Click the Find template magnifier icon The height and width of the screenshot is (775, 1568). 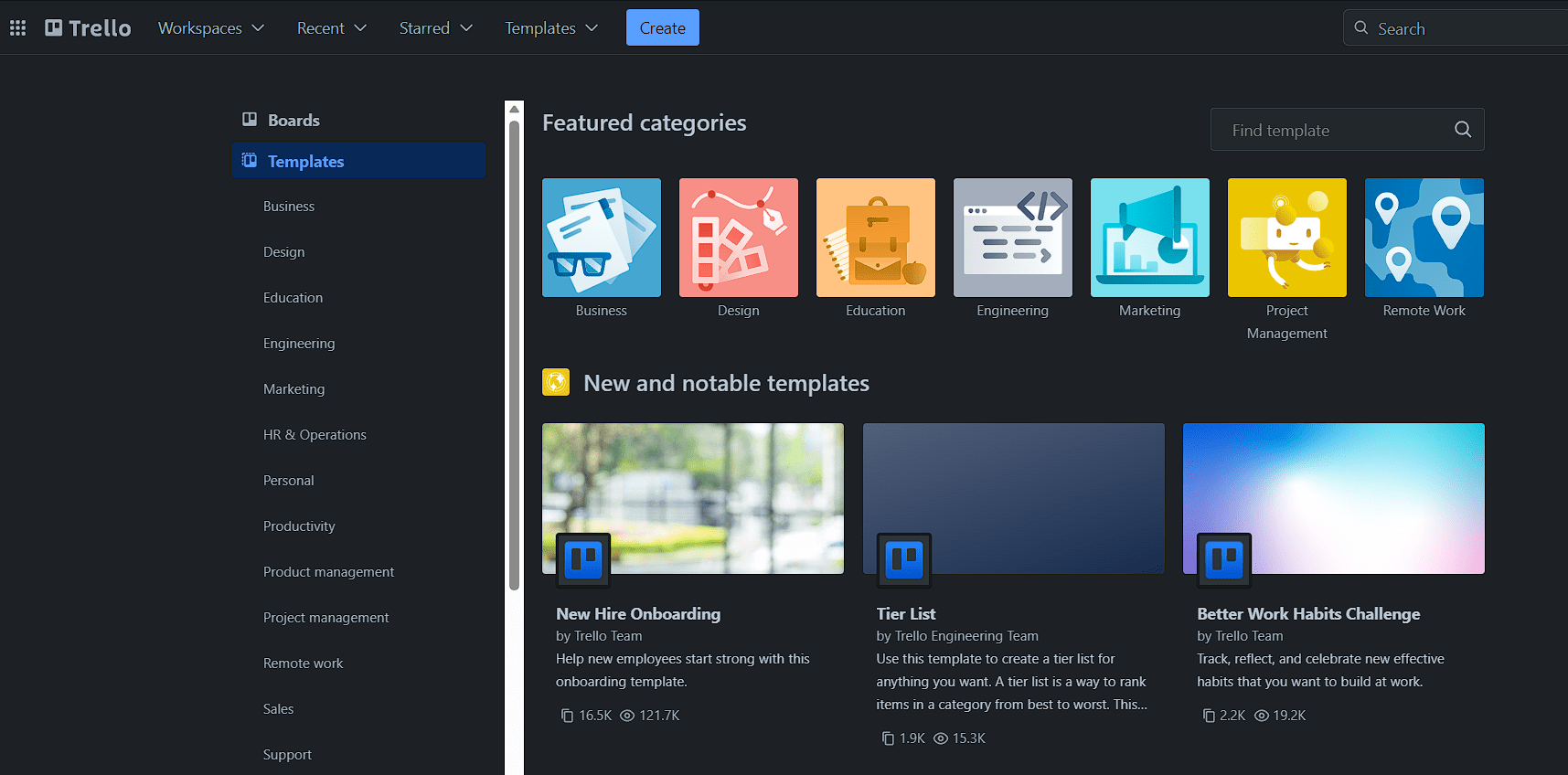tap(1463, 130)
